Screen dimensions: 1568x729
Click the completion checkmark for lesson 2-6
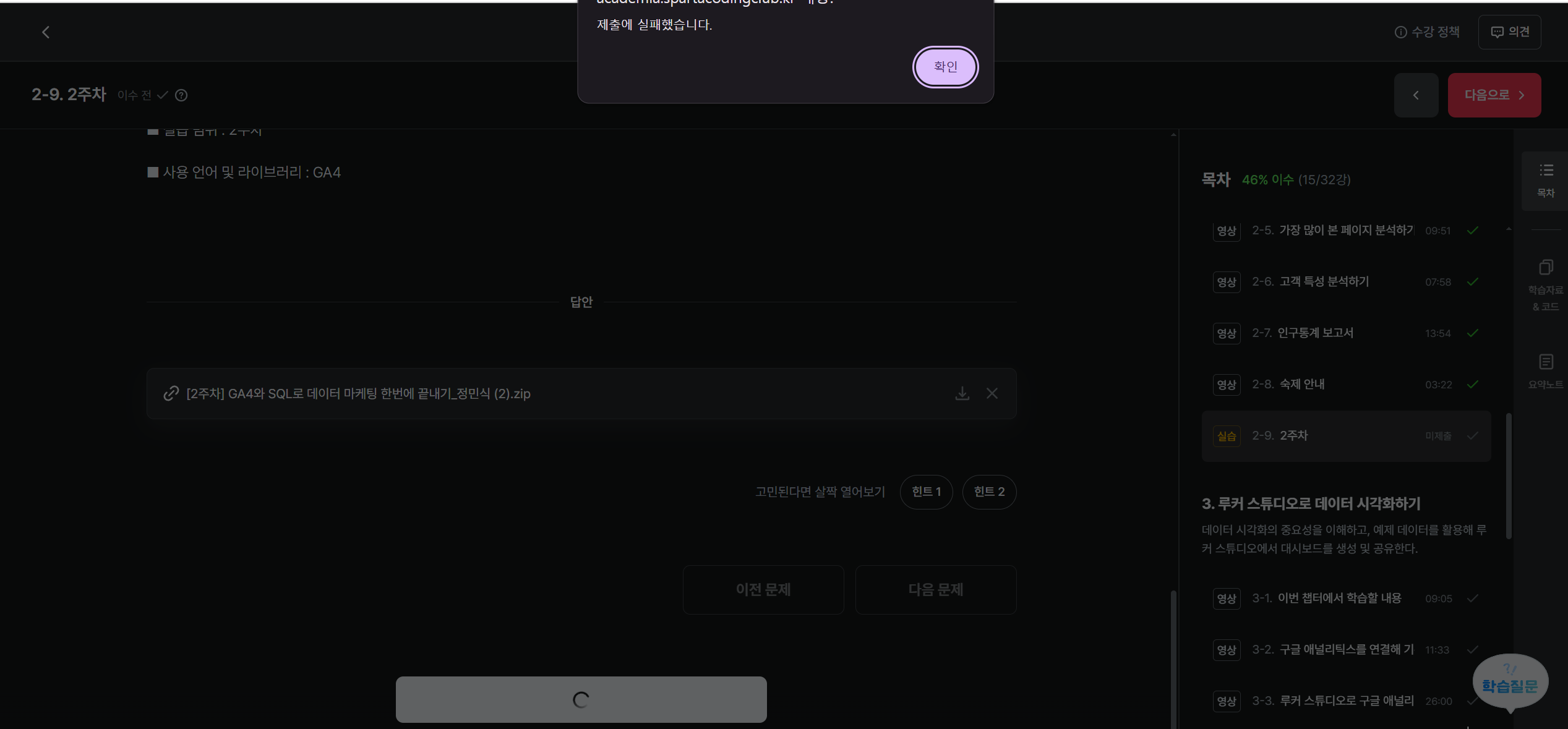(x=1473, y=282)
